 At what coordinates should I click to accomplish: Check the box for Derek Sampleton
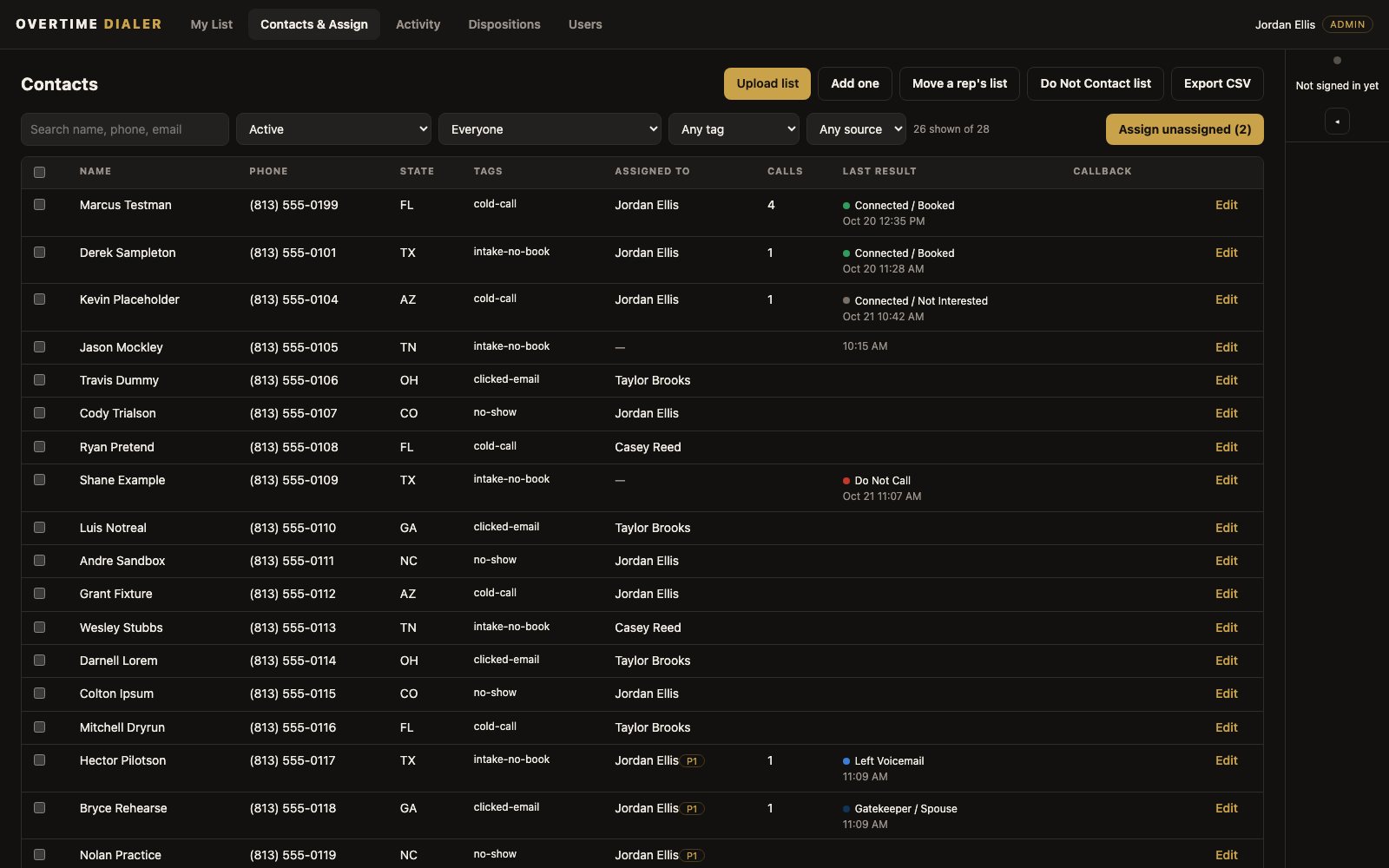point(39,252)
